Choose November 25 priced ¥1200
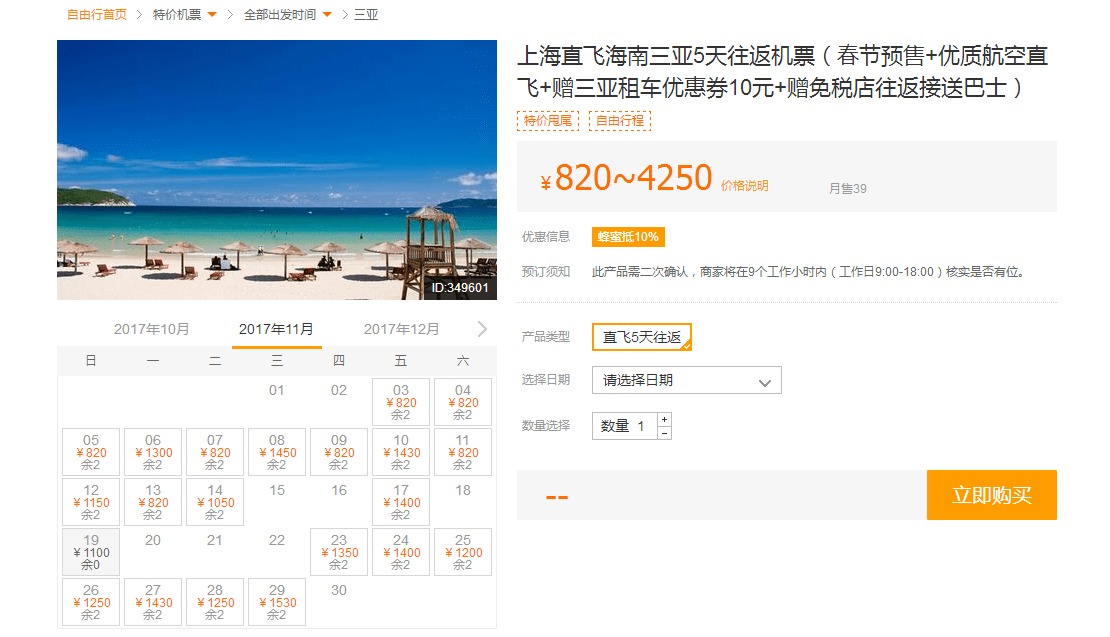The height and width of the screenshot is (637, 1110). [x=463, y=552]
